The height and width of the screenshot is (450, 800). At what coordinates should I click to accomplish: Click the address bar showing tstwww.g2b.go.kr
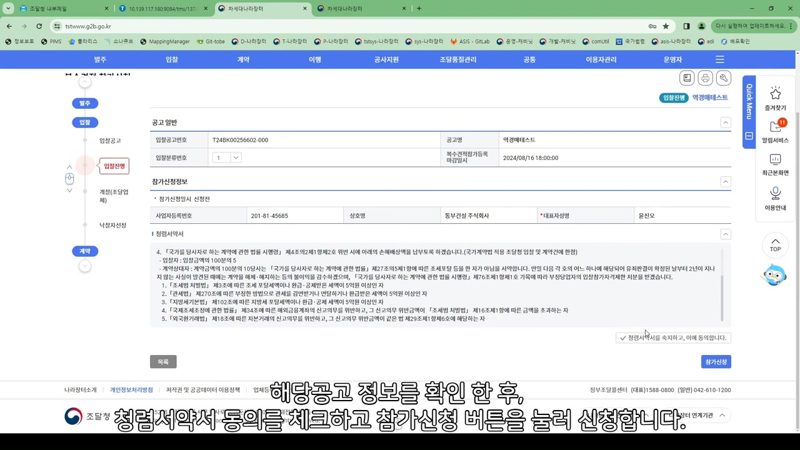352,26
